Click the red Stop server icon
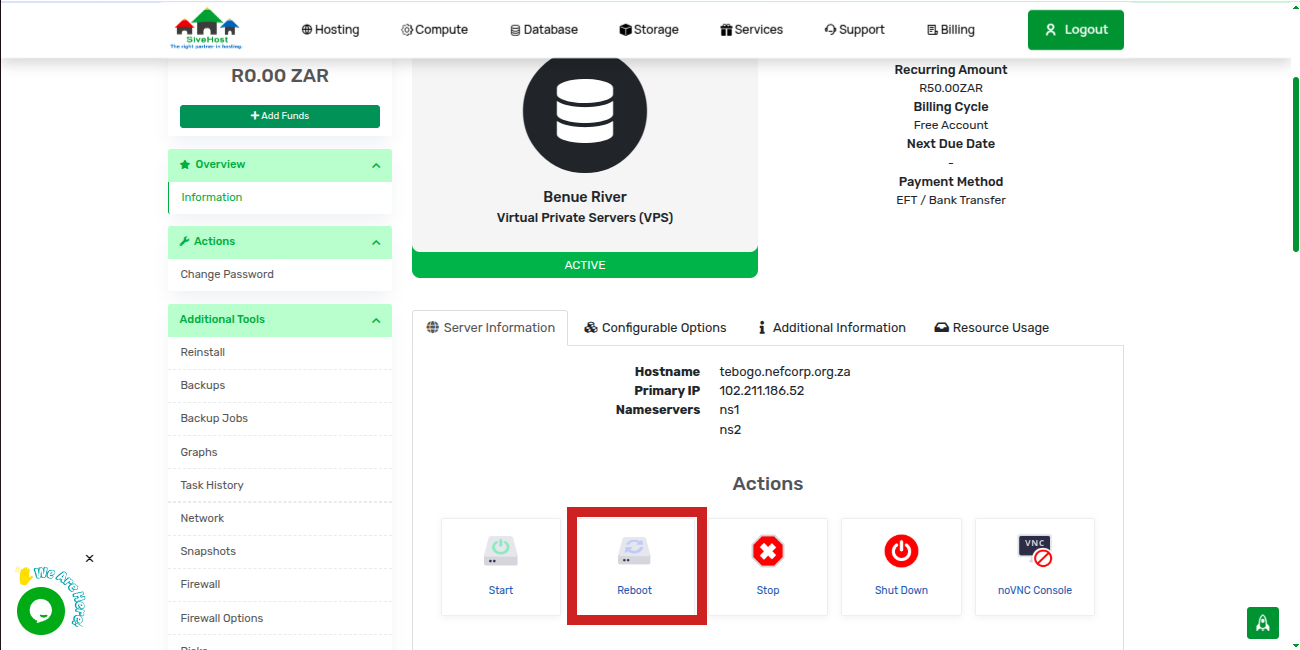Image resolution: width=1300 pixels, height=650 pixels. coord(768,550)
